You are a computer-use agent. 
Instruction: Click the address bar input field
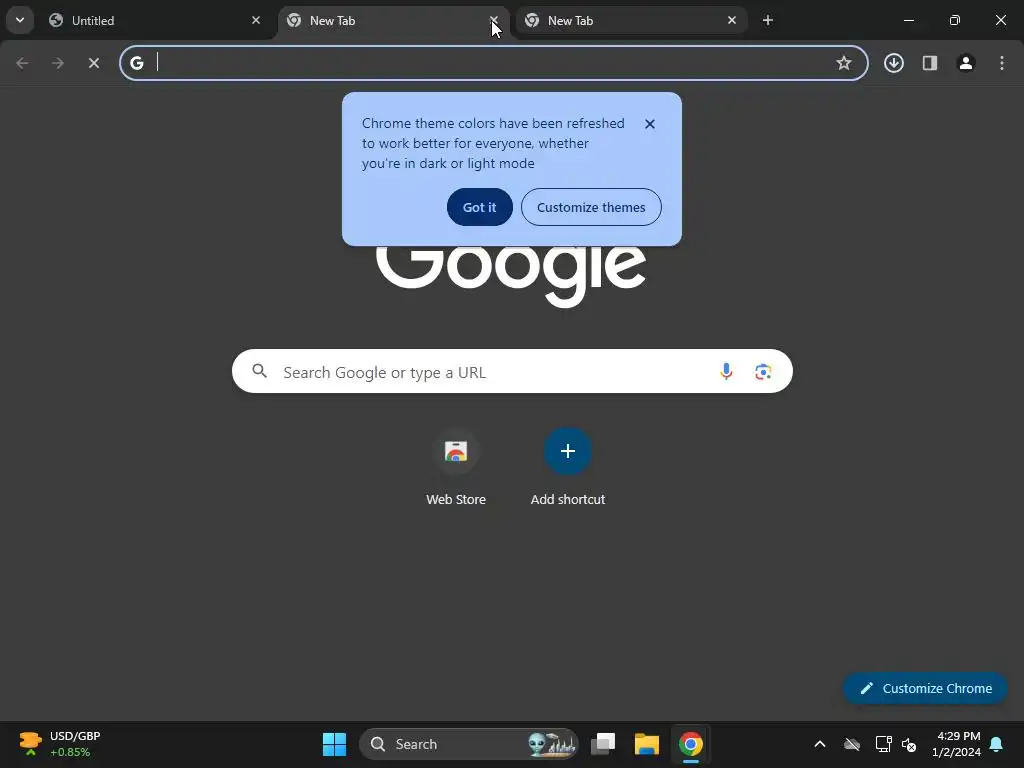pos(494,63)
